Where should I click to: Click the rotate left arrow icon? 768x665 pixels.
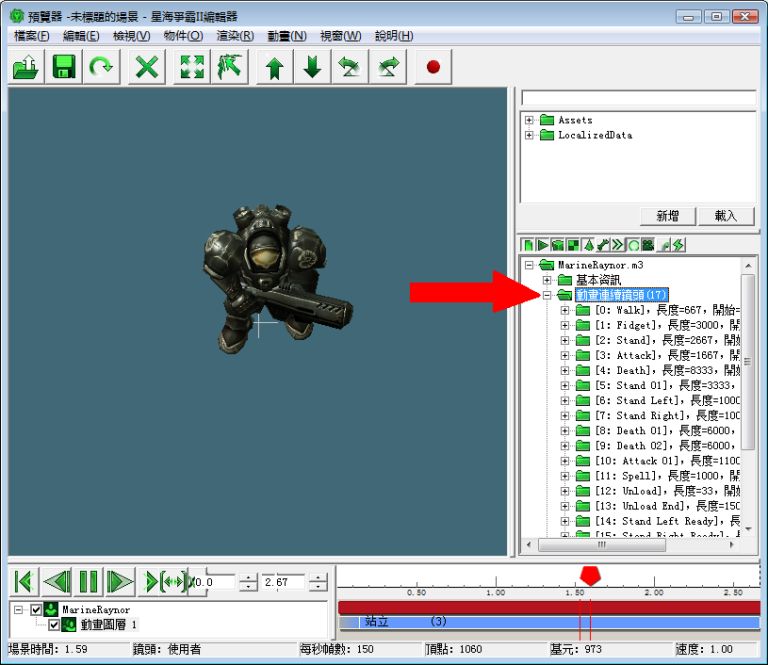point(350,67)
